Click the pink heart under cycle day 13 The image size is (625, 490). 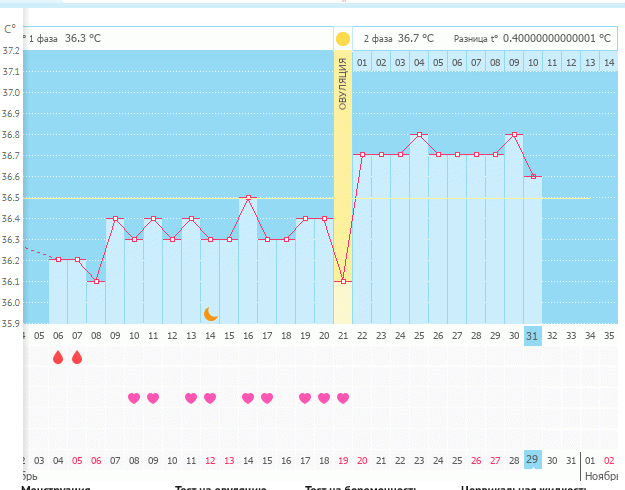(x=191, y=398)
